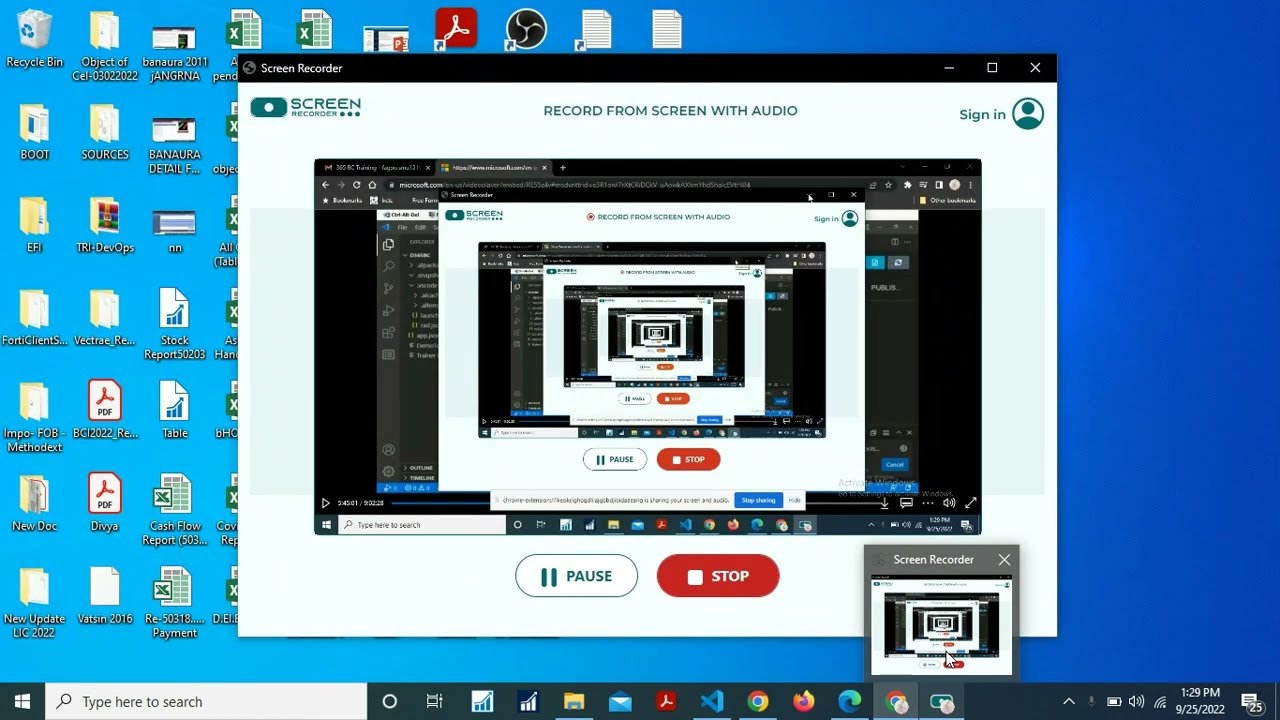Open the Mail app on taskbar

click(620, 702)
